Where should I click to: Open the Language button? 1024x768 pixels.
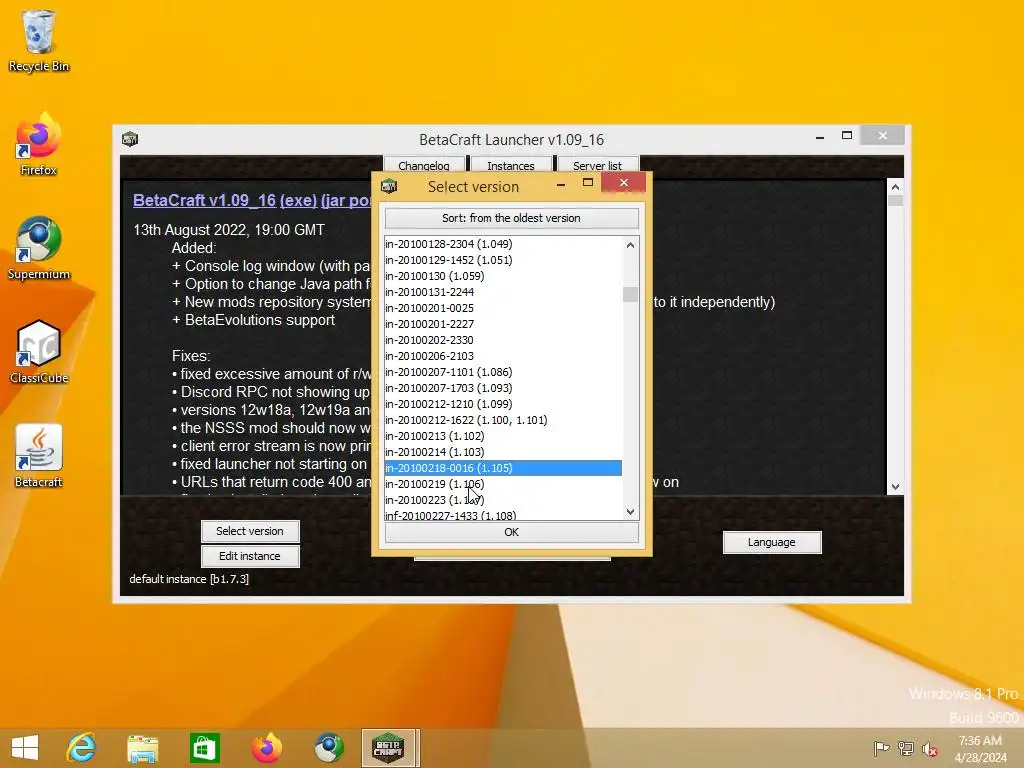(772, 542)
